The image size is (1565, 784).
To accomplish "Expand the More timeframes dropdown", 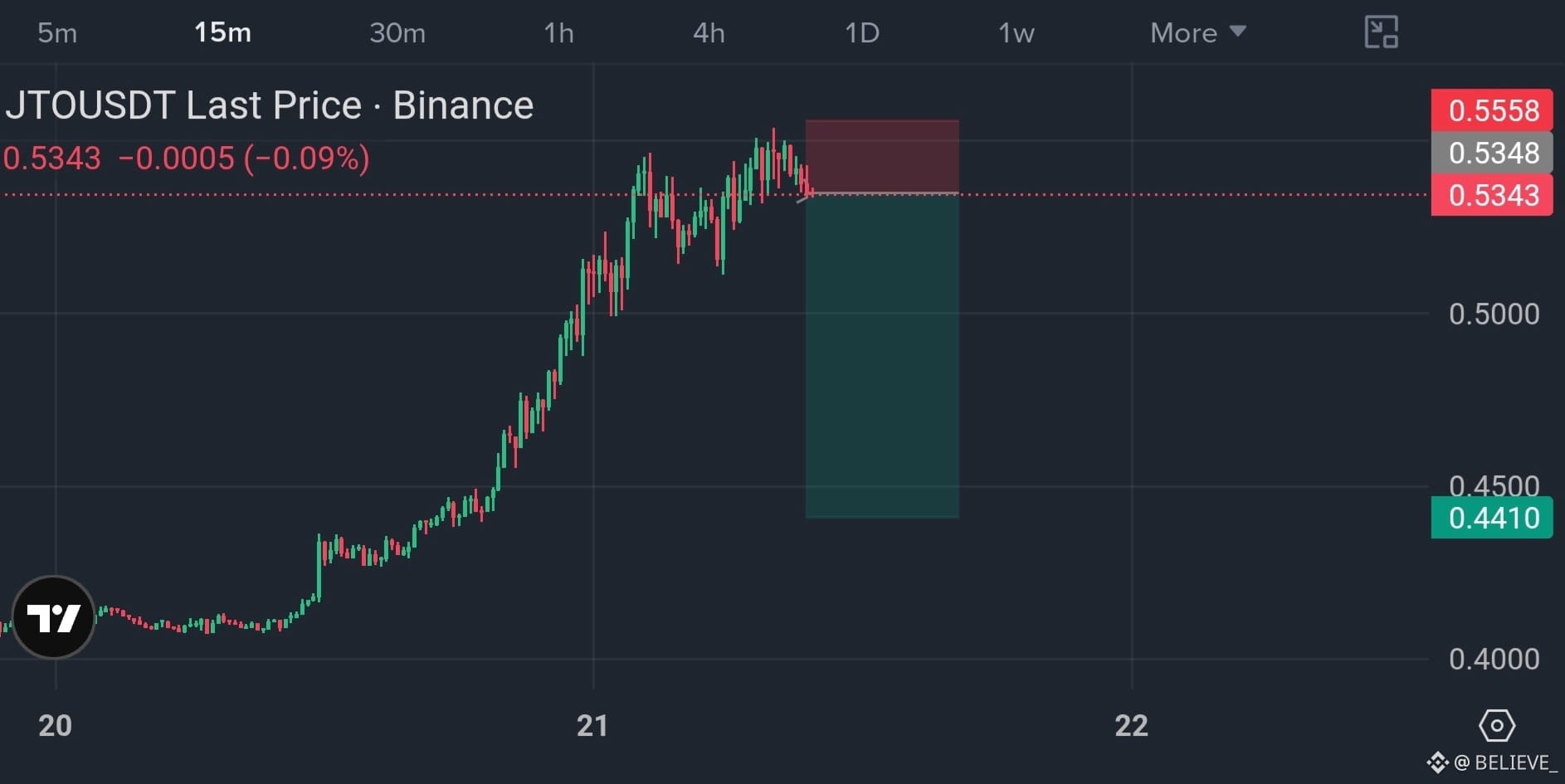I will (1197, 32).
